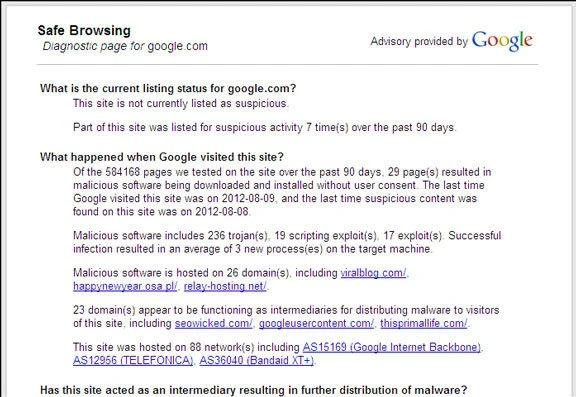Click the '7 time(s) over past 90 days' sentence
576x397 pixels.
tap(264, 127)
